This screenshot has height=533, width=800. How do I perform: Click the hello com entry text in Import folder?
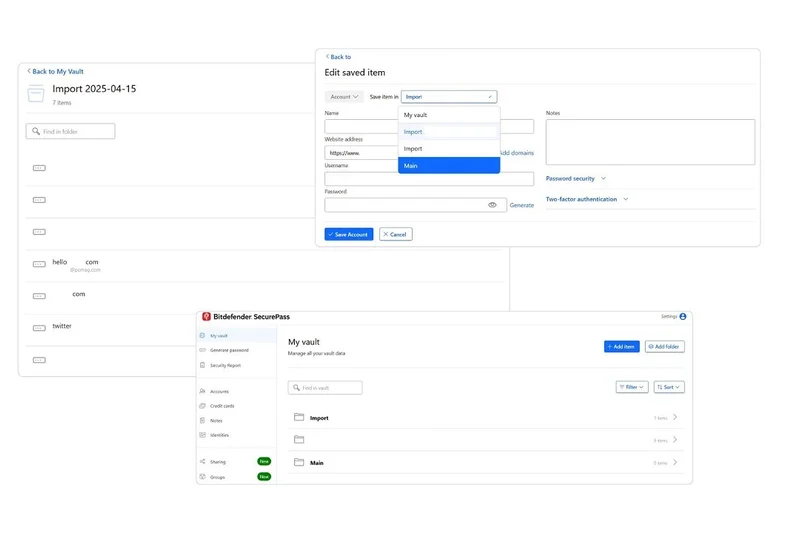(76, 262)
